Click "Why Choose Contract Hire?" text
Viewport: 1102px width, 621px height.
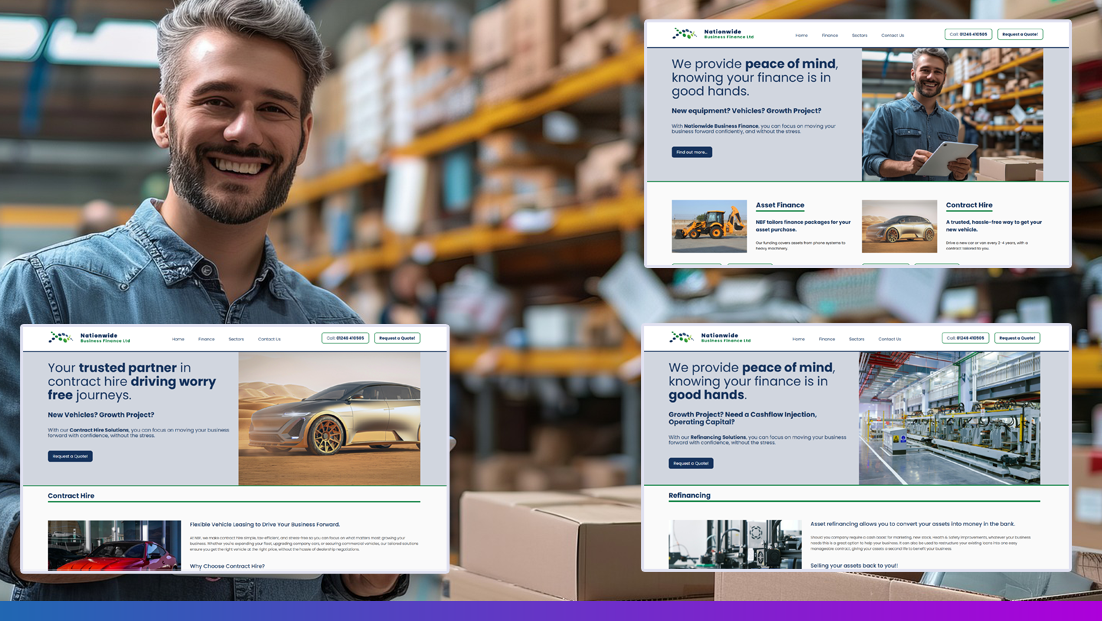coord(227,566)
